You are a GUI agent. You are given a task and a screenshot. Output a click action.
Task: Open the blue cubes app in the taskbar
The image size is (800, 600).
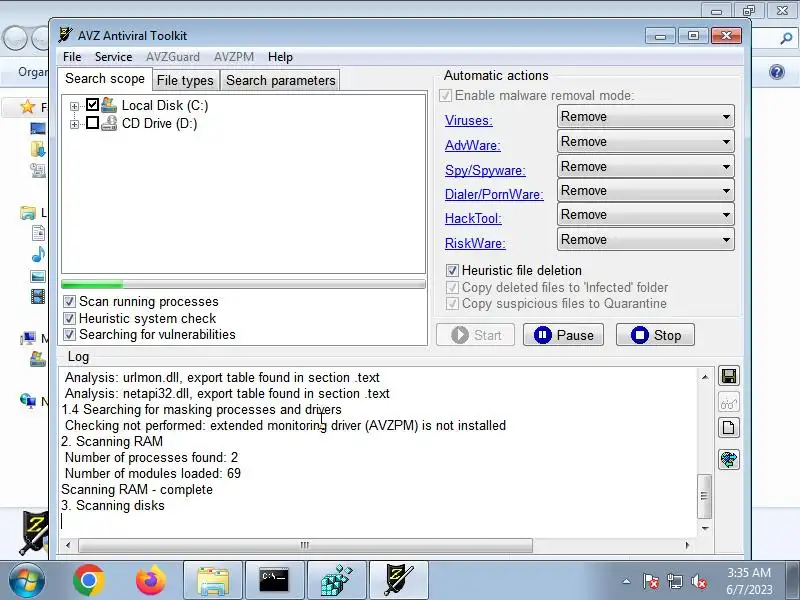(x=337, y=581)
